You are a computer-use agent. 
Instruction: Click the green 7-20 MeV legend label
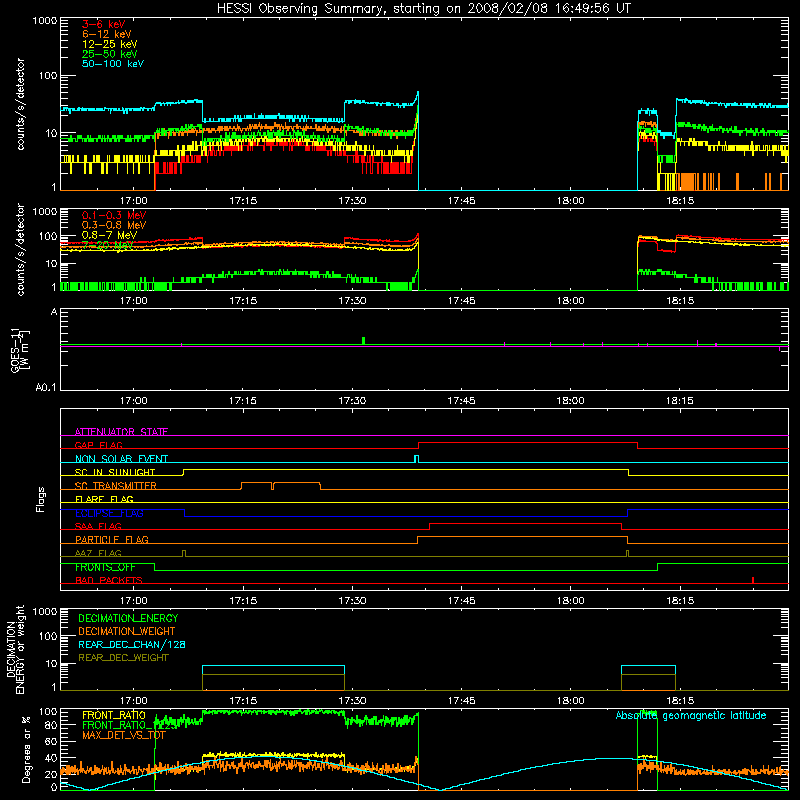point(107,245)
